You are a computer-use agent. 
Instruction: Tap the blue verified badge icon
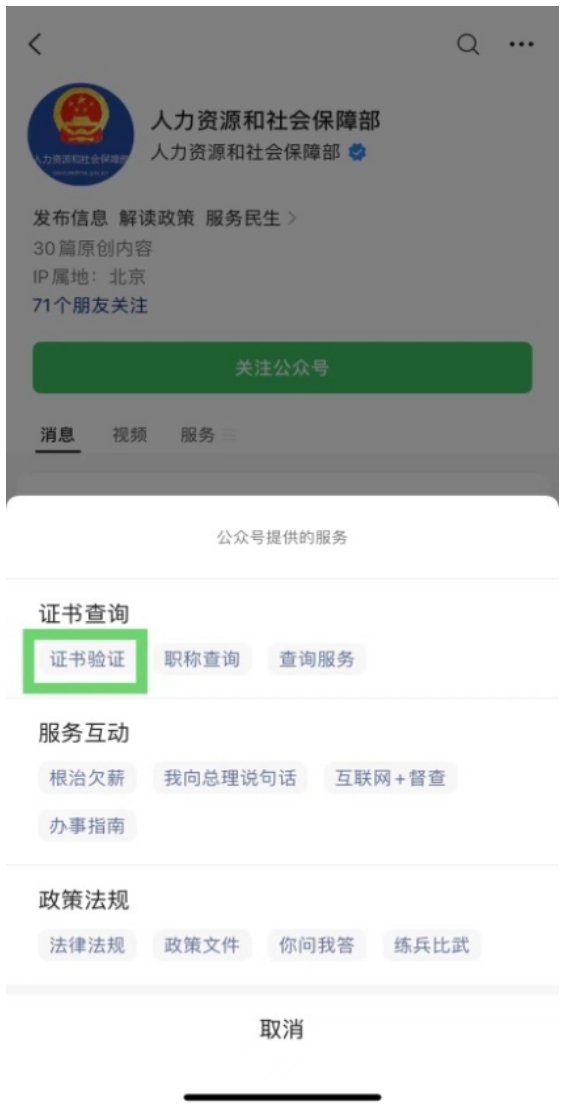click(x=358, y=152)
